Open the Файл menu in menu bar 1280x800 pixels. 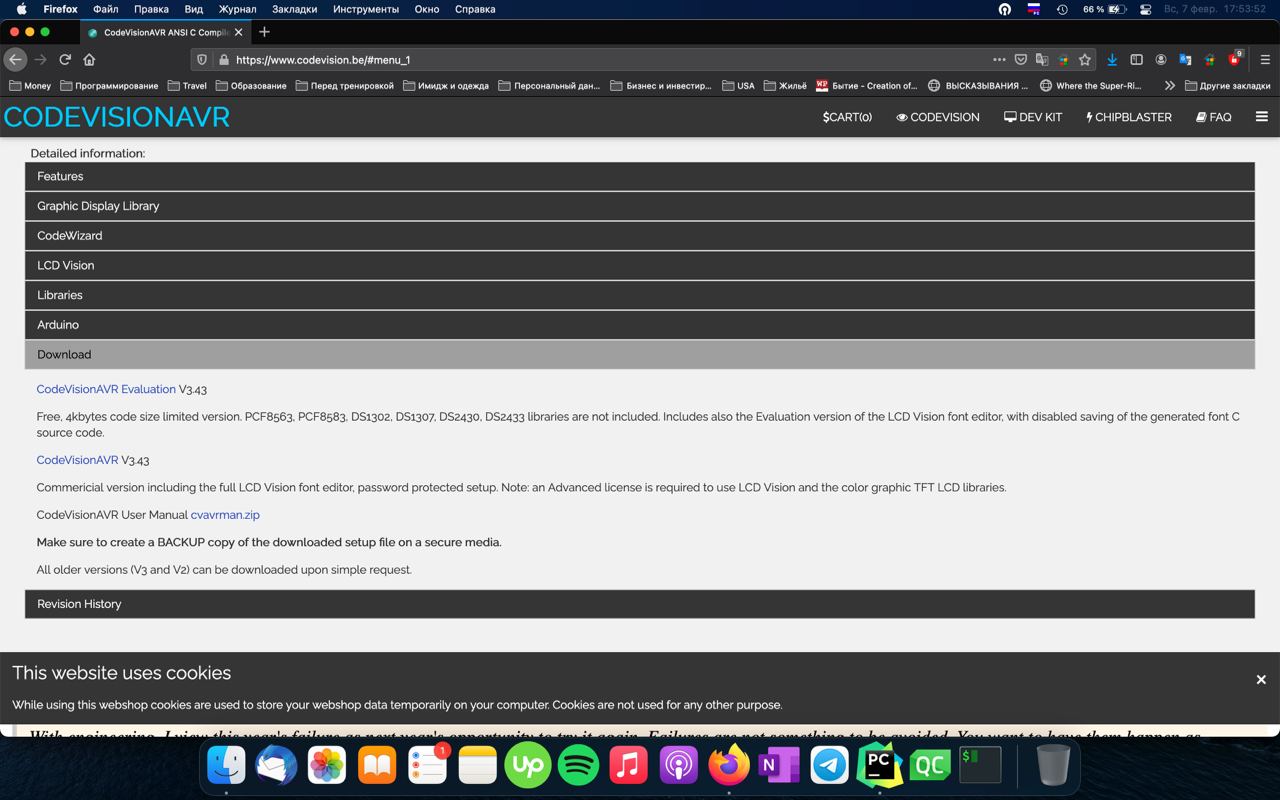click(x=105, y=9)
